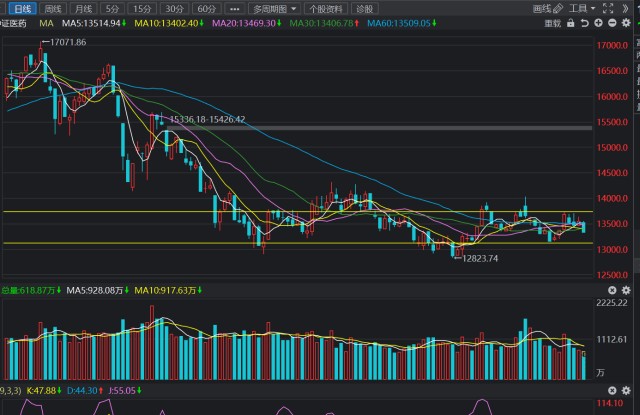Choose the 60分 interval
The image size is (640, 415).
(x=206, y=8)
